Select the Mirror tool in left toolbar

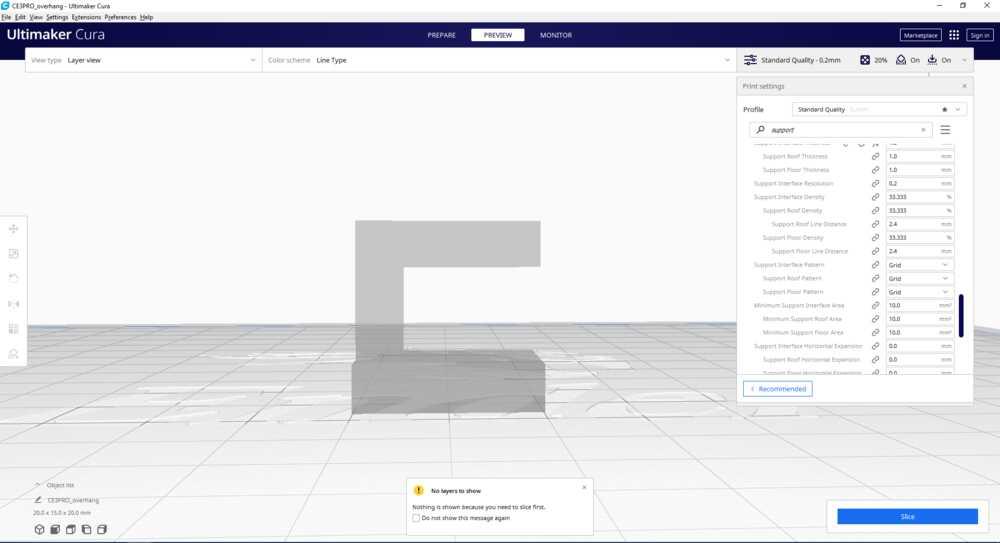pos(13,304)
